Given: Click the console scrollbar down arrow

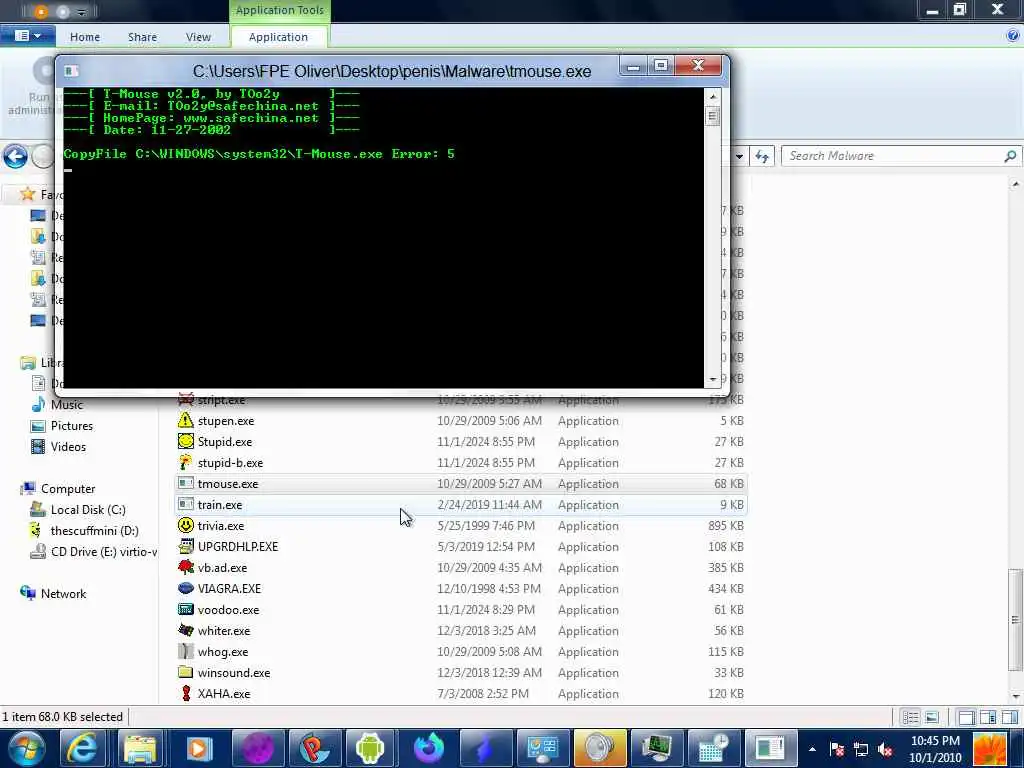Looking at the screenshot, I should pos(712,379).
